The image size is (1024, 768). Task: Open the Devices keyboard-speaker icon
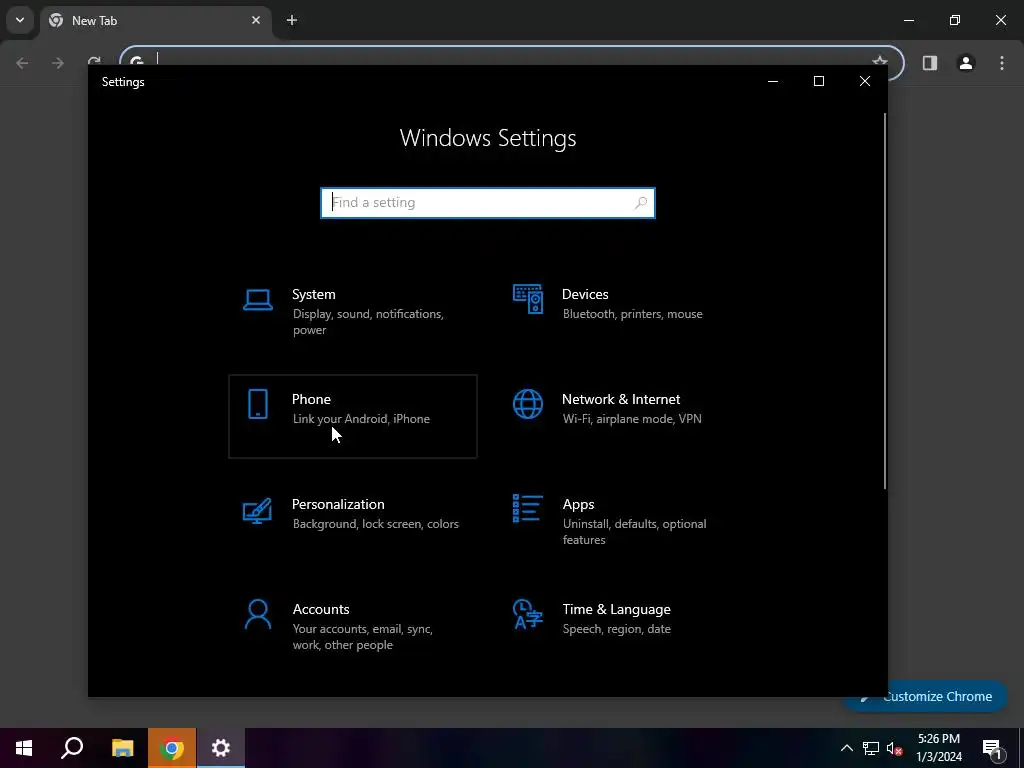[528, 299]
